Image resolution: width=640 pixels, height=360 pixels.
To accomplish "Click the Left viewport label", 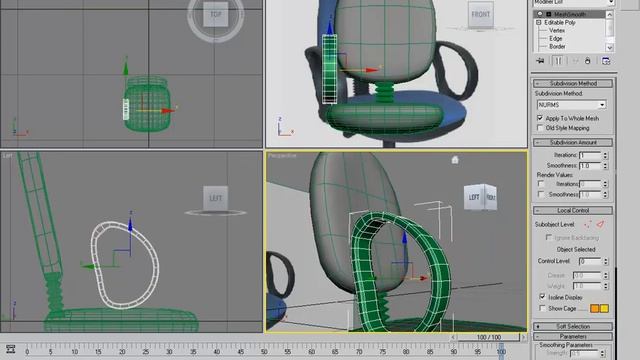I will click(x=7, y=156).
